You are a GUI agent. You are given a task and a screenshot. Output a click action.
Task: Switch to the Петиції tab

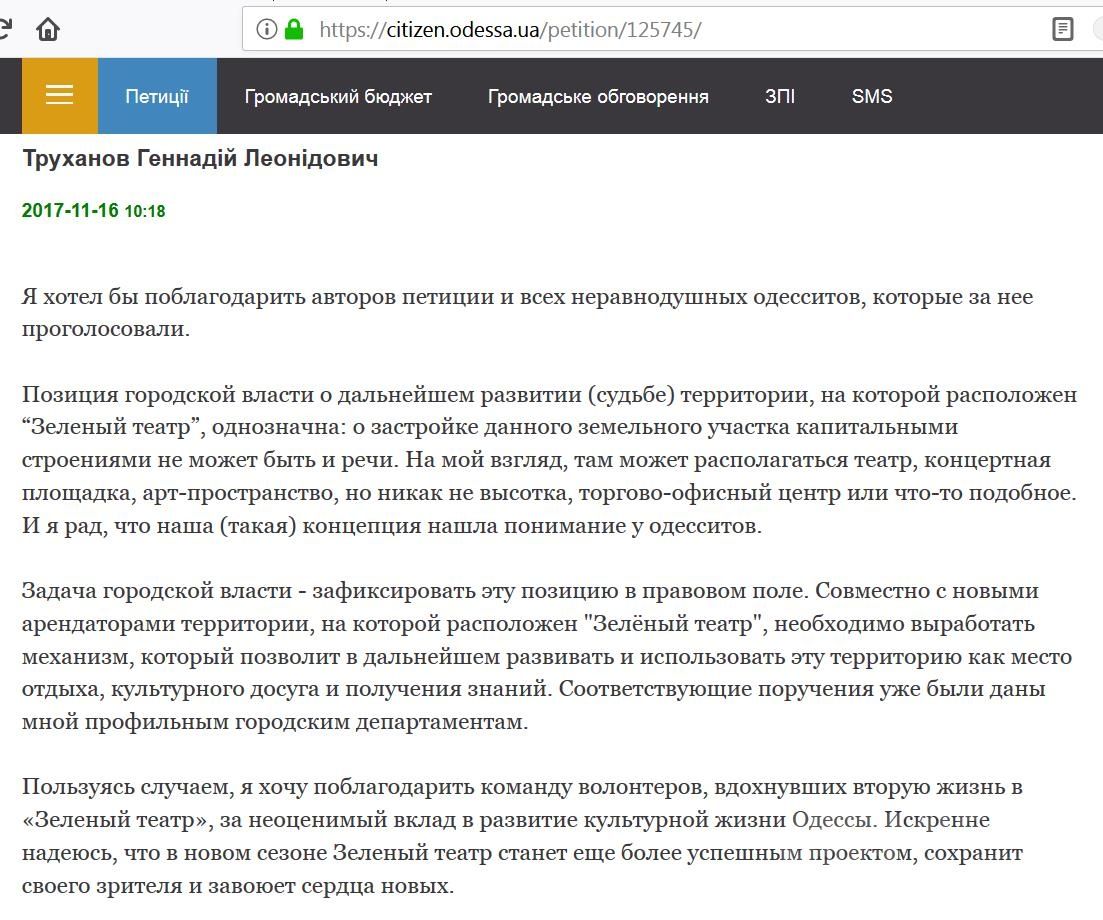coord(157,97)
